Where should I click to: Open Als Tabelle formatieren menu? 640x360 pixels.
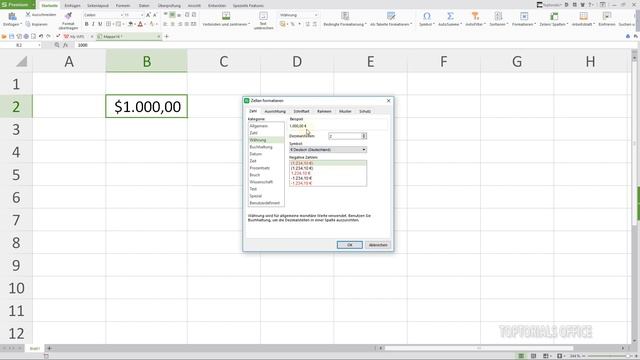(x=391, y=24)
